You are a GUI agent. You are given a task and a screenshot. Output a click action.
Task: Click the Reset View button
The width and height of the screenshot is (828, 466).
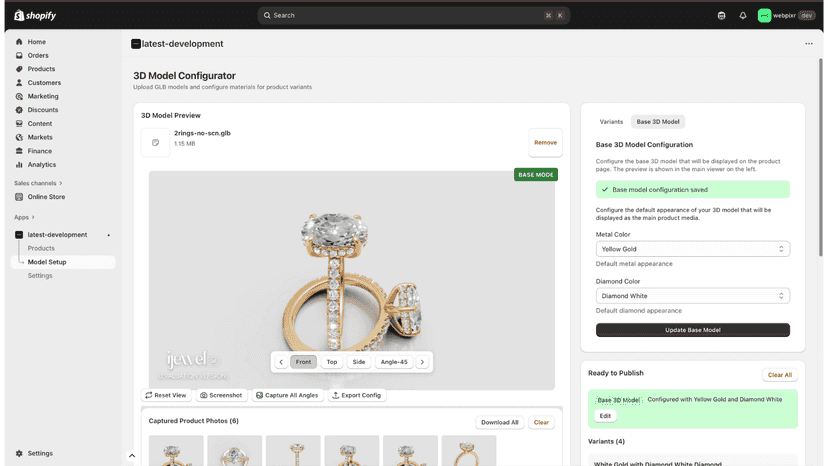point(166,395)
